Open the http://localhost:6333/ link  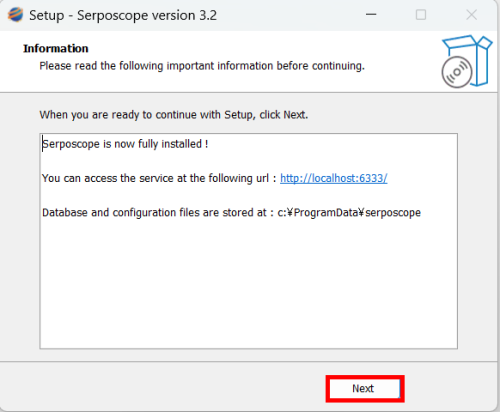point(333,178)
